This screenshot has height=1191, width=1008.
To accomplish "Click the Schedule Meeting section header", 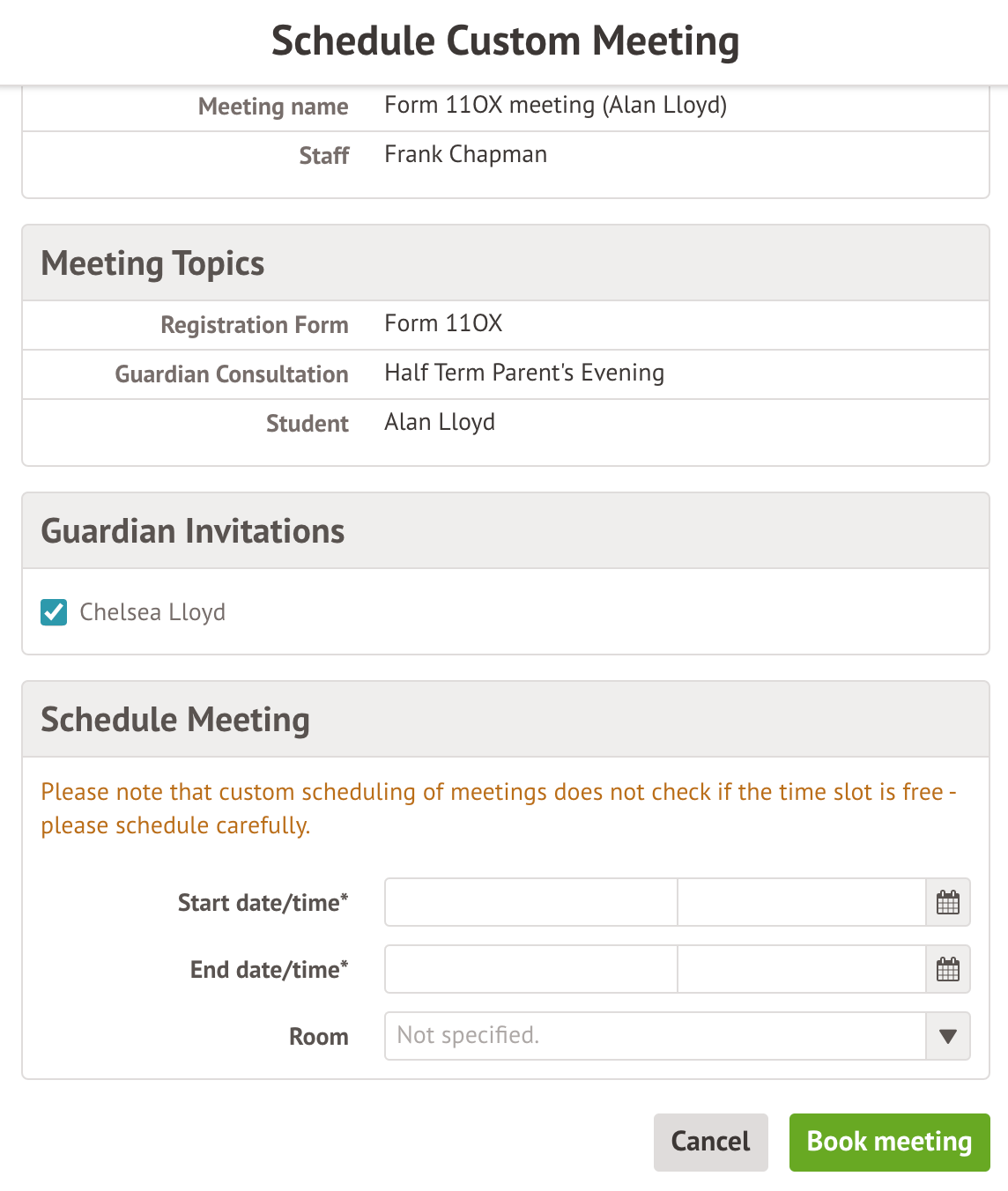I will coord(175,720).
